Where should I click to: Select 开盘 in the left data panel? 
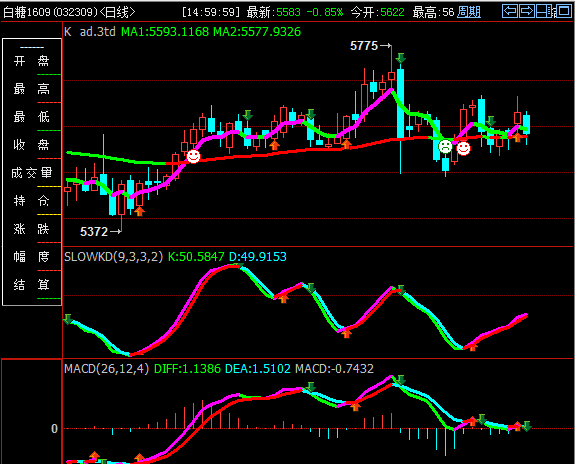[31, 61]
